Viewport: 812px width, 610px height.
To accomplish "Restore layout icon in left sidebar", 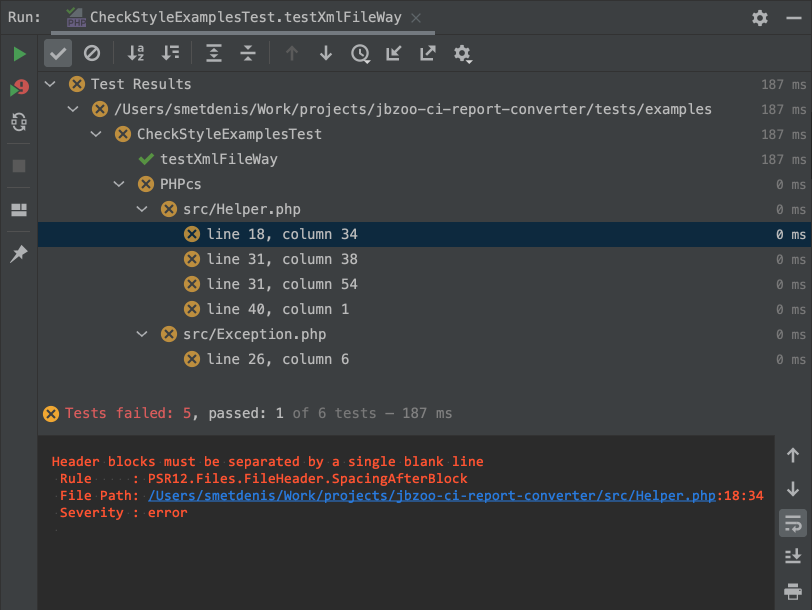I will [x=19, y=210].
